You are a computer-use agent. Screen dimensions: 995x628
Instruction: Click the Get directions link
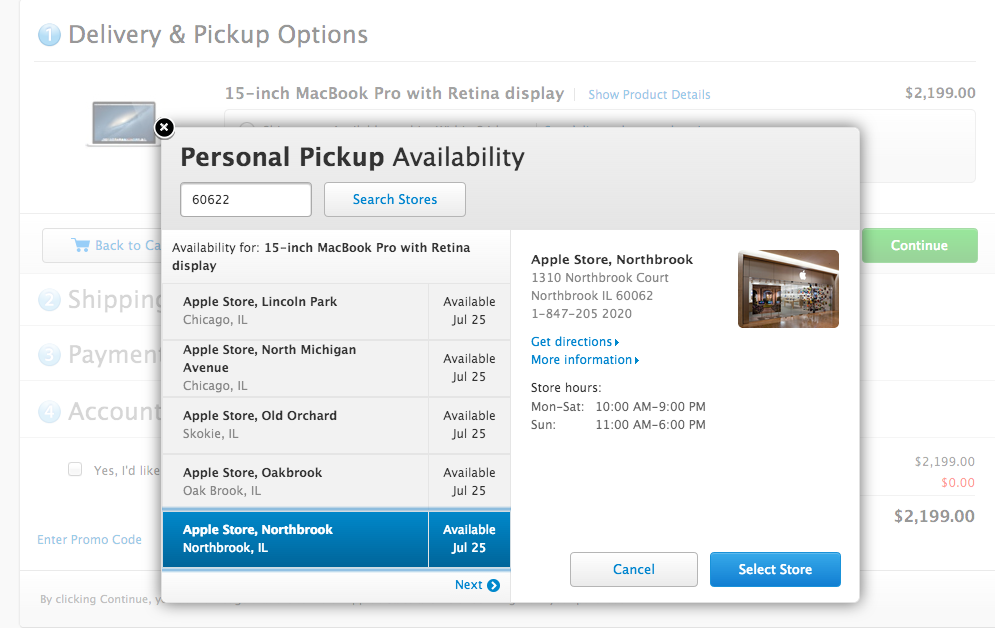pyautogui.click(x=575, y=342)
